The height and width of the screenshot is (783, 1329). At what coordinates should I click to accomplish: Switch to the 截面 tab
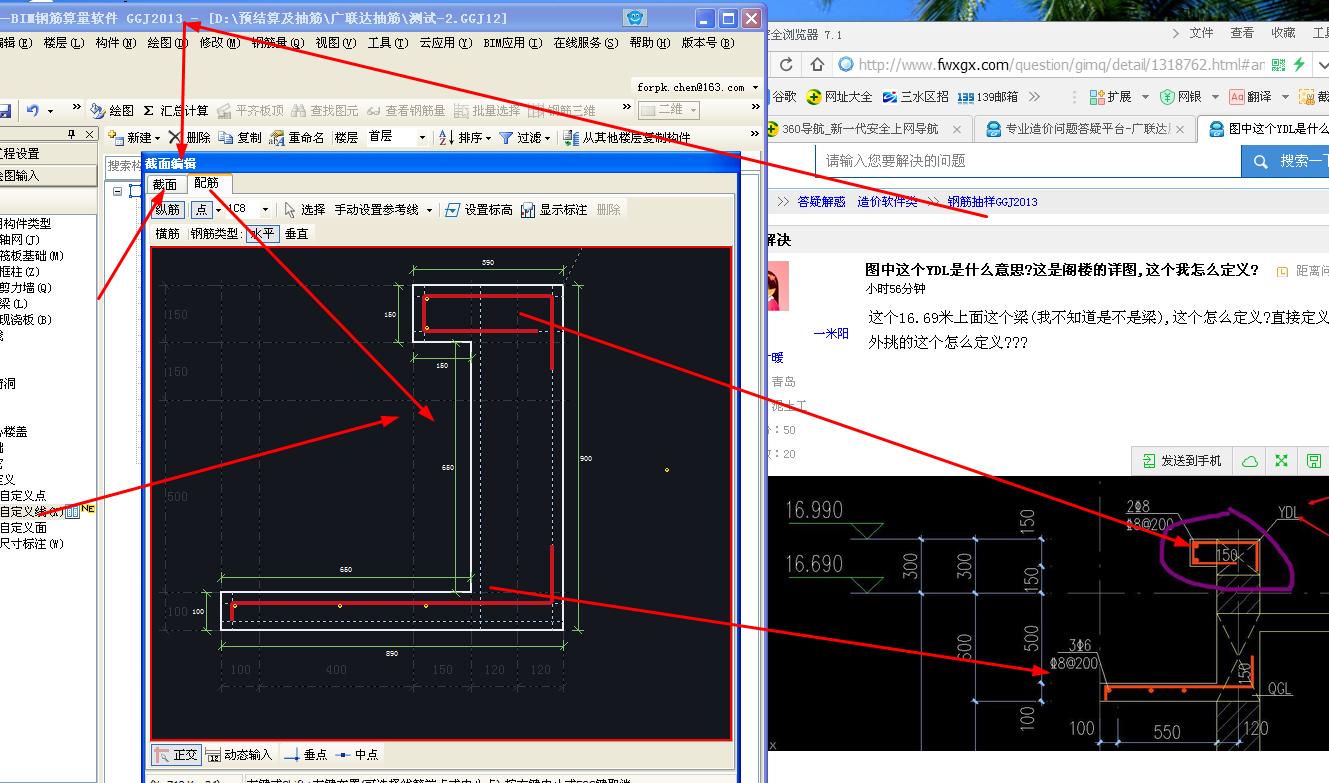(x=164, y=184)
